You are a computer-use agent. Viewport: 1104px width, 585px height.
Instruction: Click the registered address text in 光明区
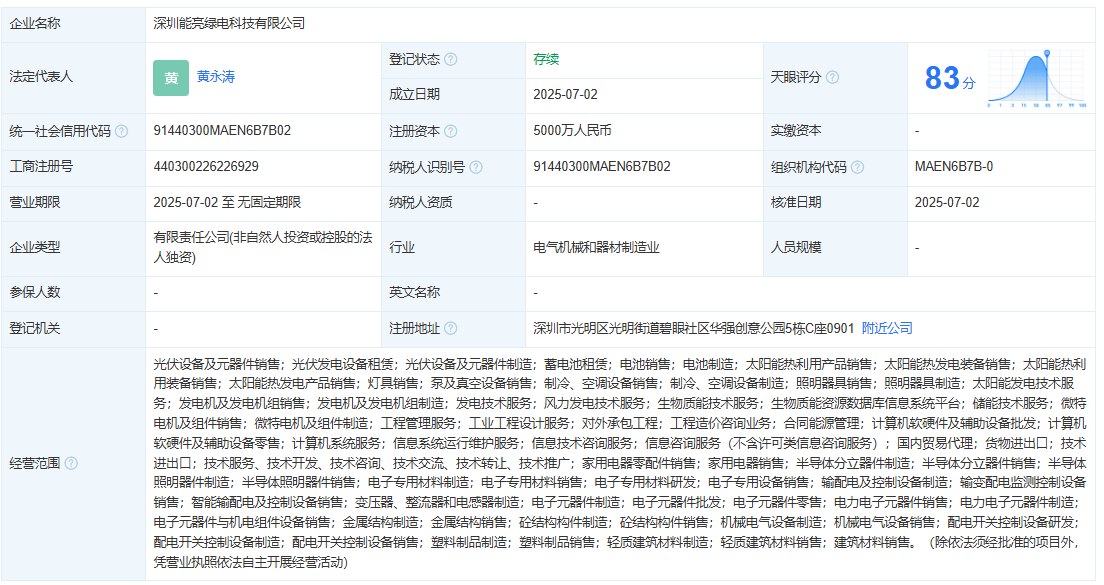click(694, 329)
